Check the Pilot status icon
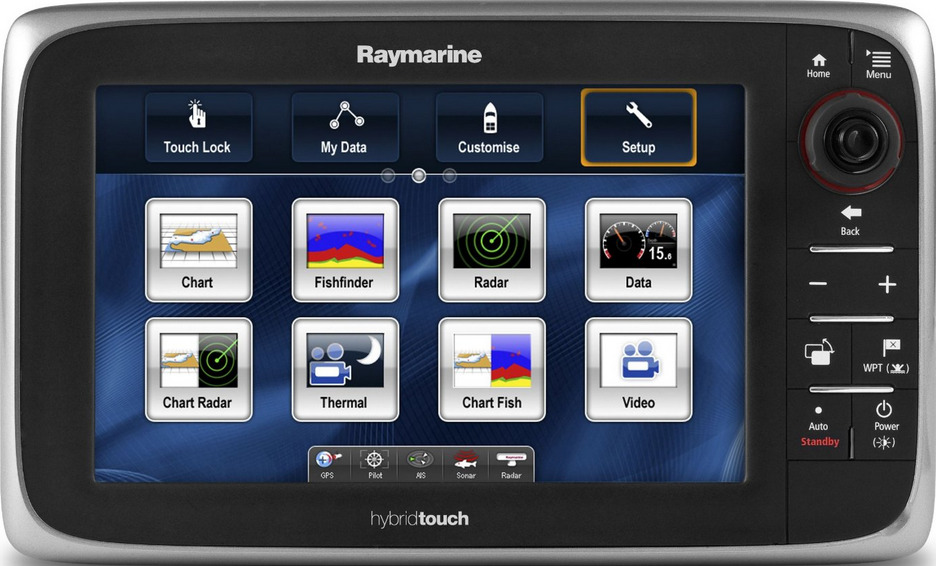Image resolution: width=936 pixels, height=566 pixels. tap(374, 465)
